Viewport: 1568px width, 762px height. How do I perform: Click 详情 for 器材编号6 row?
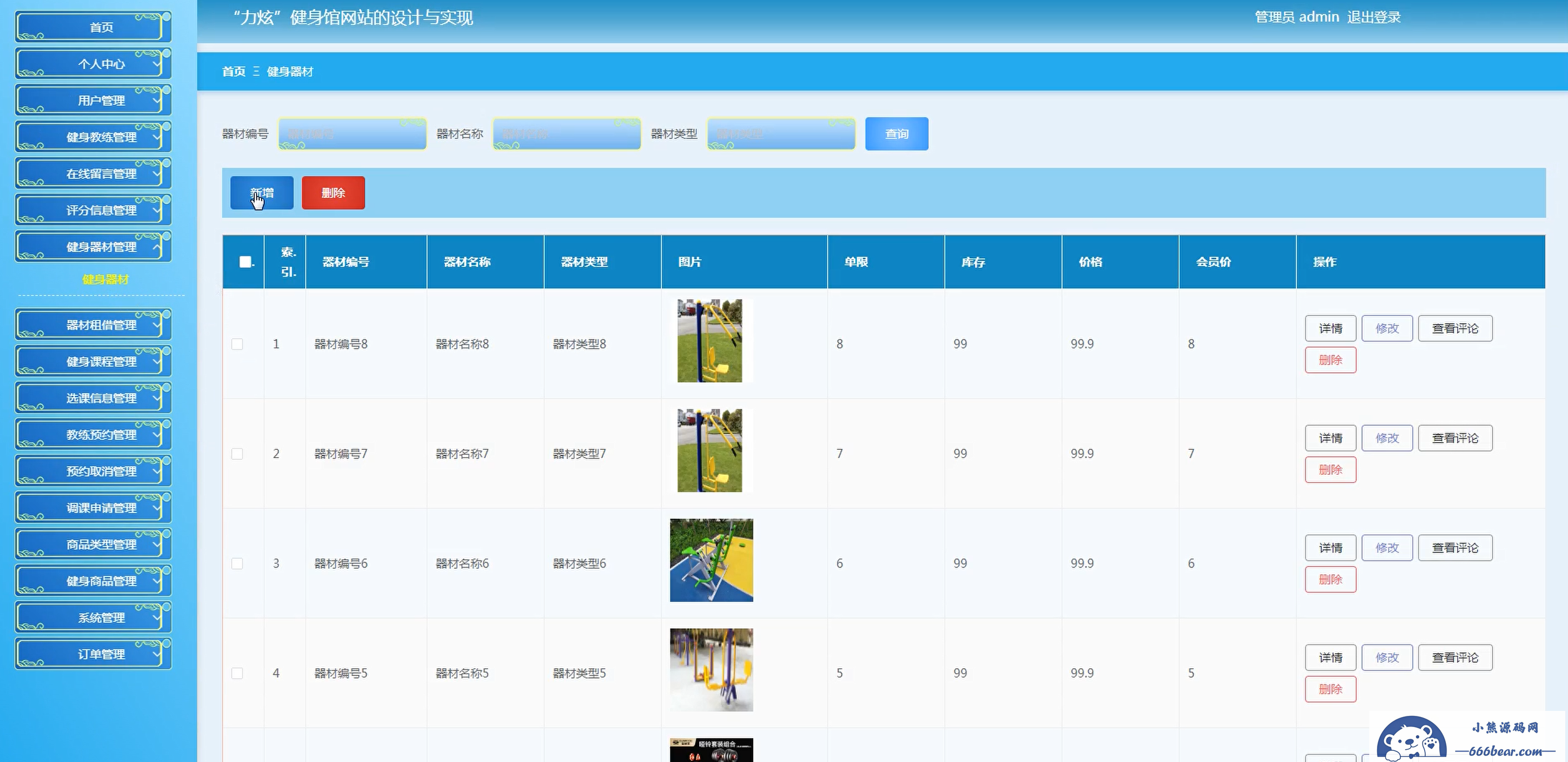click(1330, 547)
